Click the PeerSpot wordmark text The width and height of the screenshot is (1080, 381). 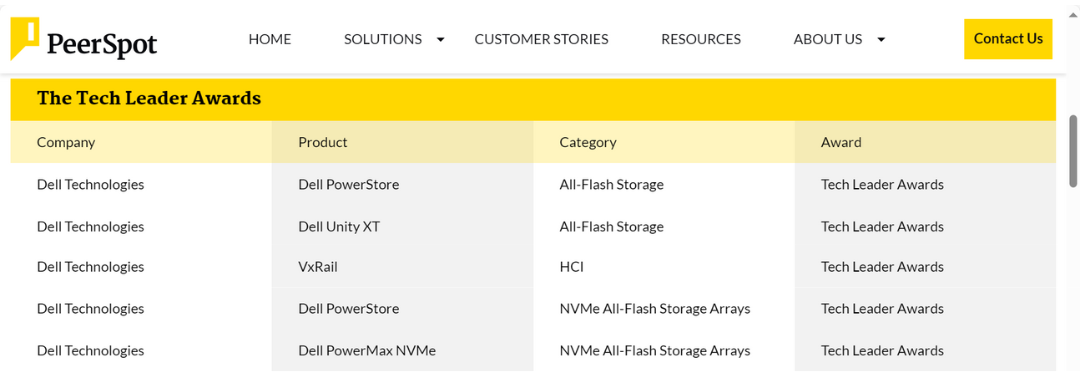click(x=102, y=45)
